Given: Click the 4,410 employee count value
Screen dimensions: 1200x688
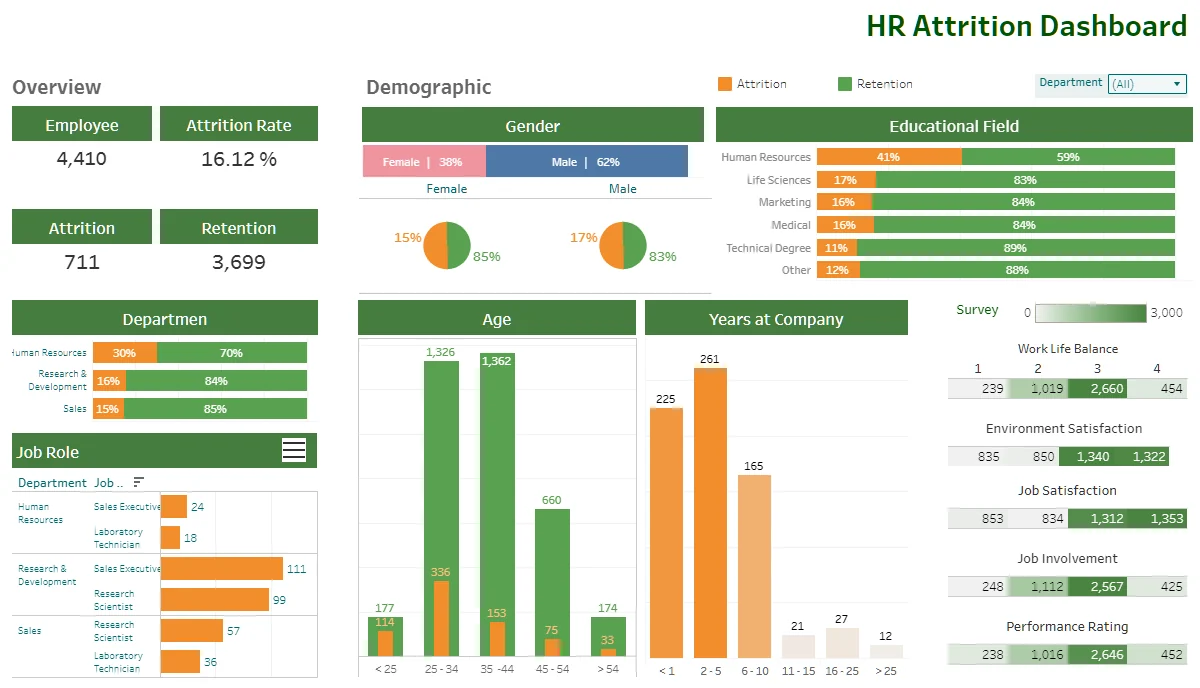Looking at the screenshot, I should (x=82, y=158).
